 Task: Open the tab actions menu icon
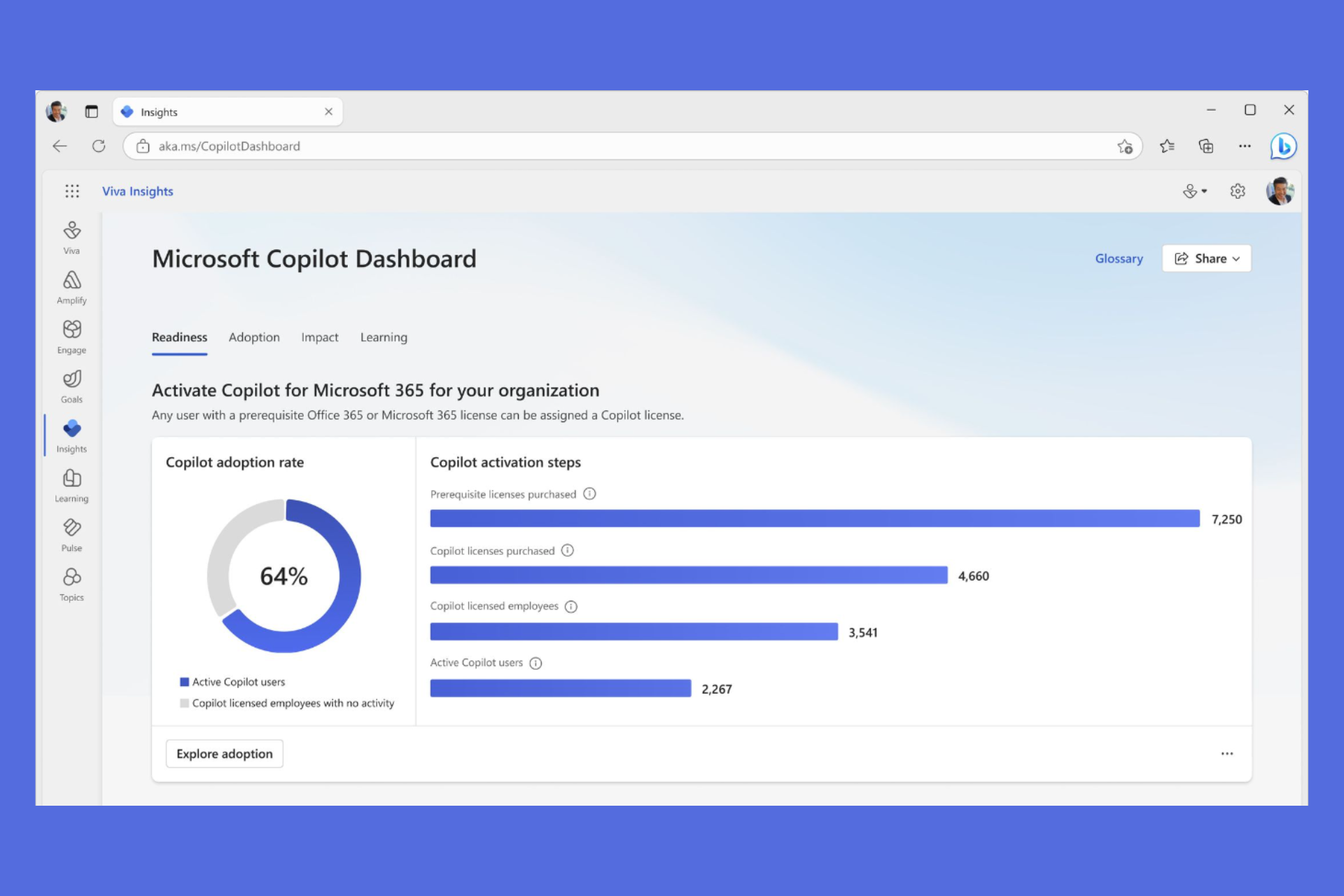(92, 111)
